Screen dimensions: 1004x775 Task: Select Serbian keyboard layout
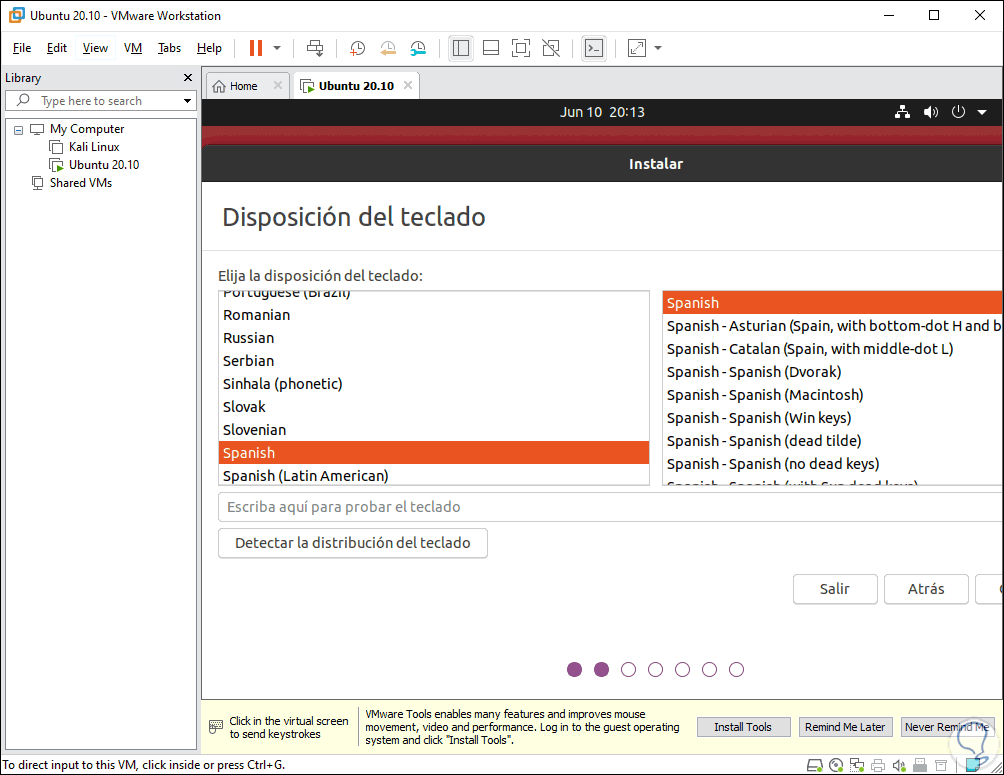(x=433, y=361)
